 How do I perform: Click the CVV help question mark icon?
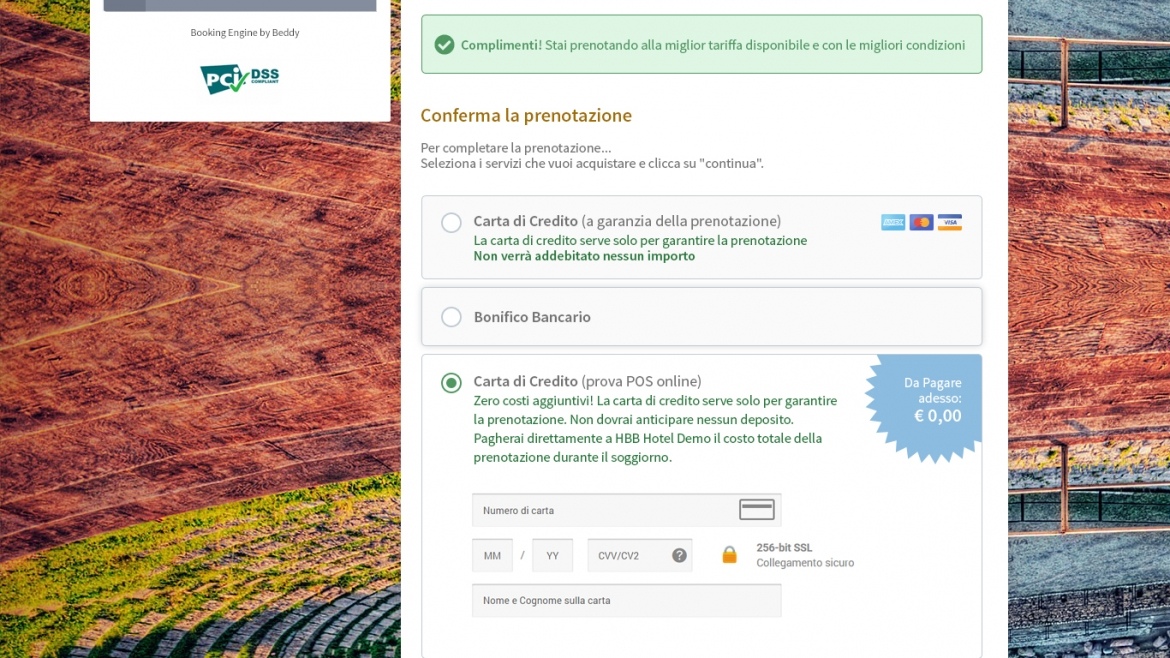click(x=679, y=555)
